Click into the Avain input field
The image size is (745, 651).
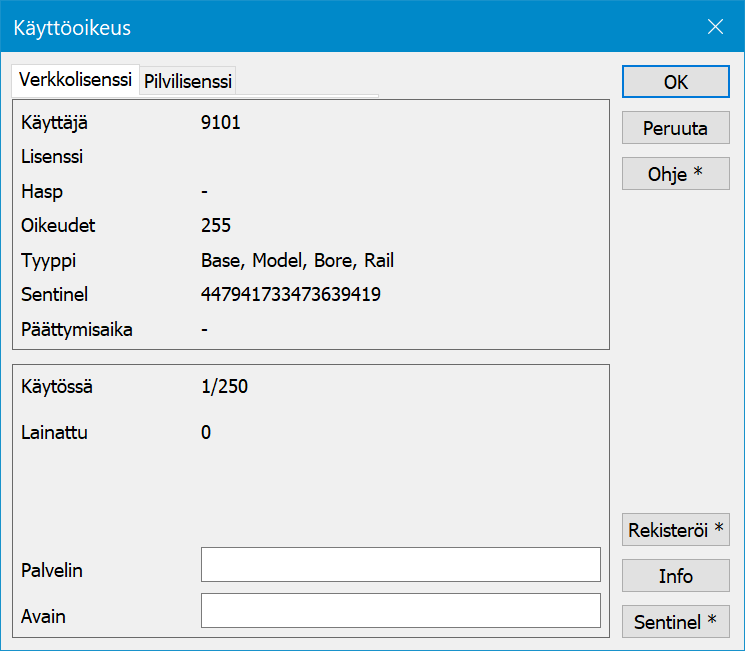click(x=400, y=610)
